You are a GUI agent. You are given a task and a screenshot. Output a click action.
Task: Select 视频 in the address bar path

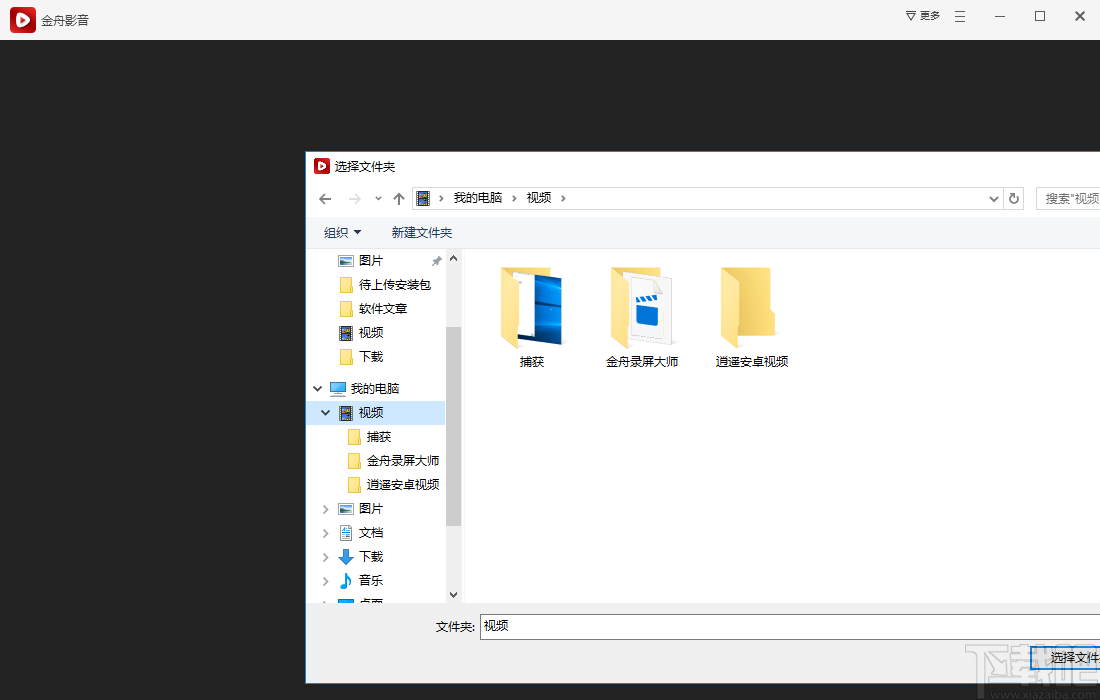click(x=540, y=198)
